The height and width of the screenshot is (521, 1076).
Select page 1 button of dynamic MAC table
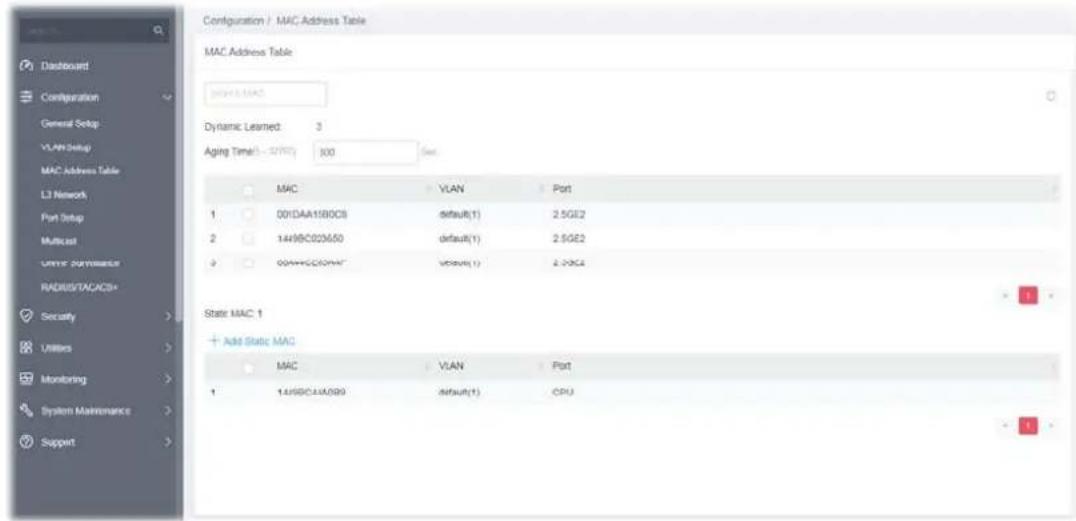coord(1028,294)
